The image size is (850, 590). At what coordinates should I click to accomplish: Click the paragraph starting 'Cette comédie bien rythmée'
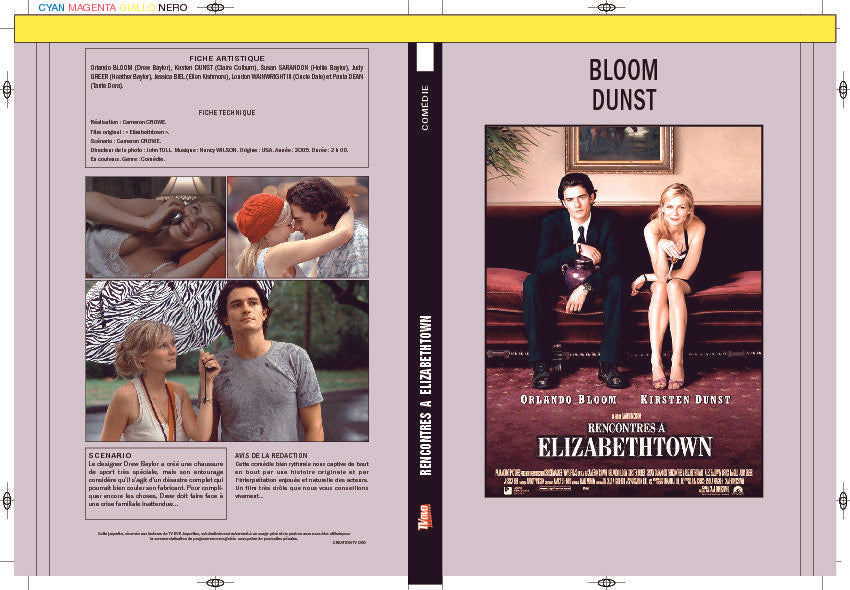pyautogui.click(x=302, y=480)
